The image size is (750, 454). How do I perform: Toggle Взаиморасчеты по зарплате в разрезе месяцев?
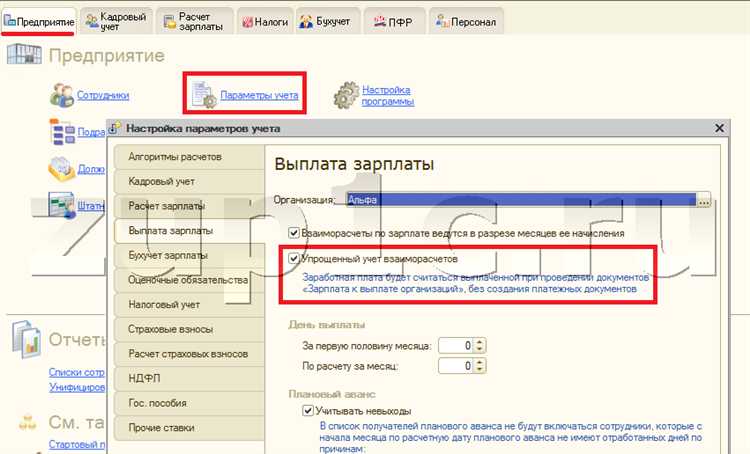click(294, 233)
